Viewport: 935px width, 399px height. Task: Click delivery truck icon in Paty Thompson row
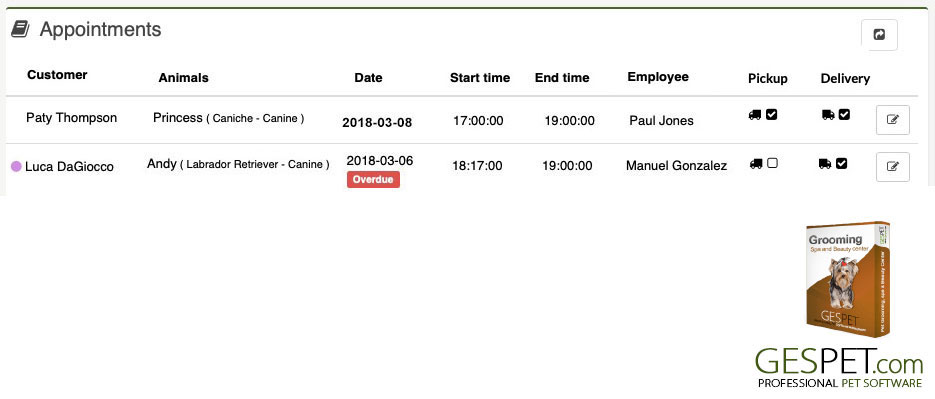tap(828, 115)
